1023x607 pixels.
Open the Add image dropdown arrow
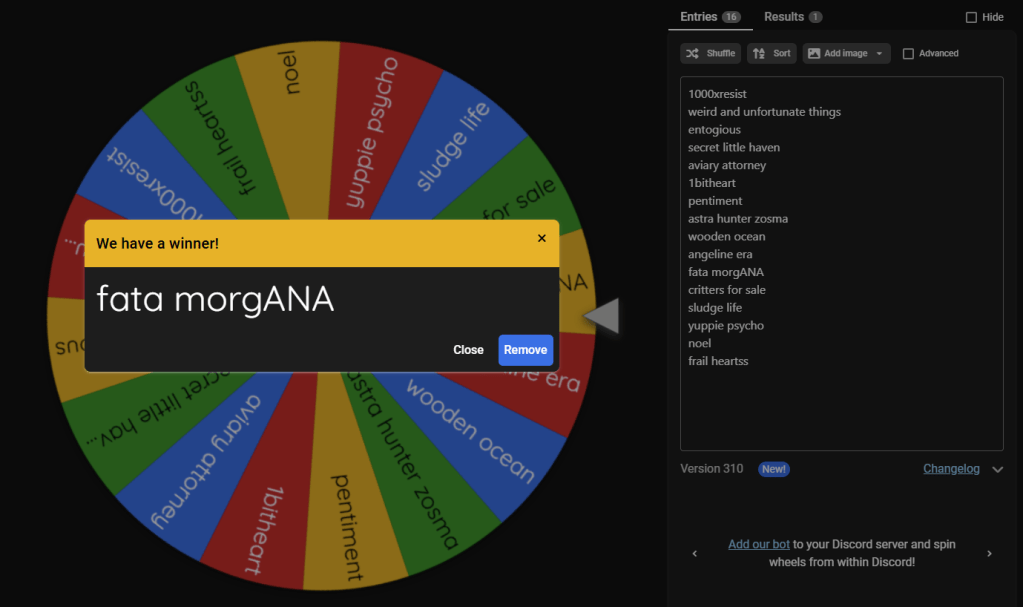click(x=879, y=53)
